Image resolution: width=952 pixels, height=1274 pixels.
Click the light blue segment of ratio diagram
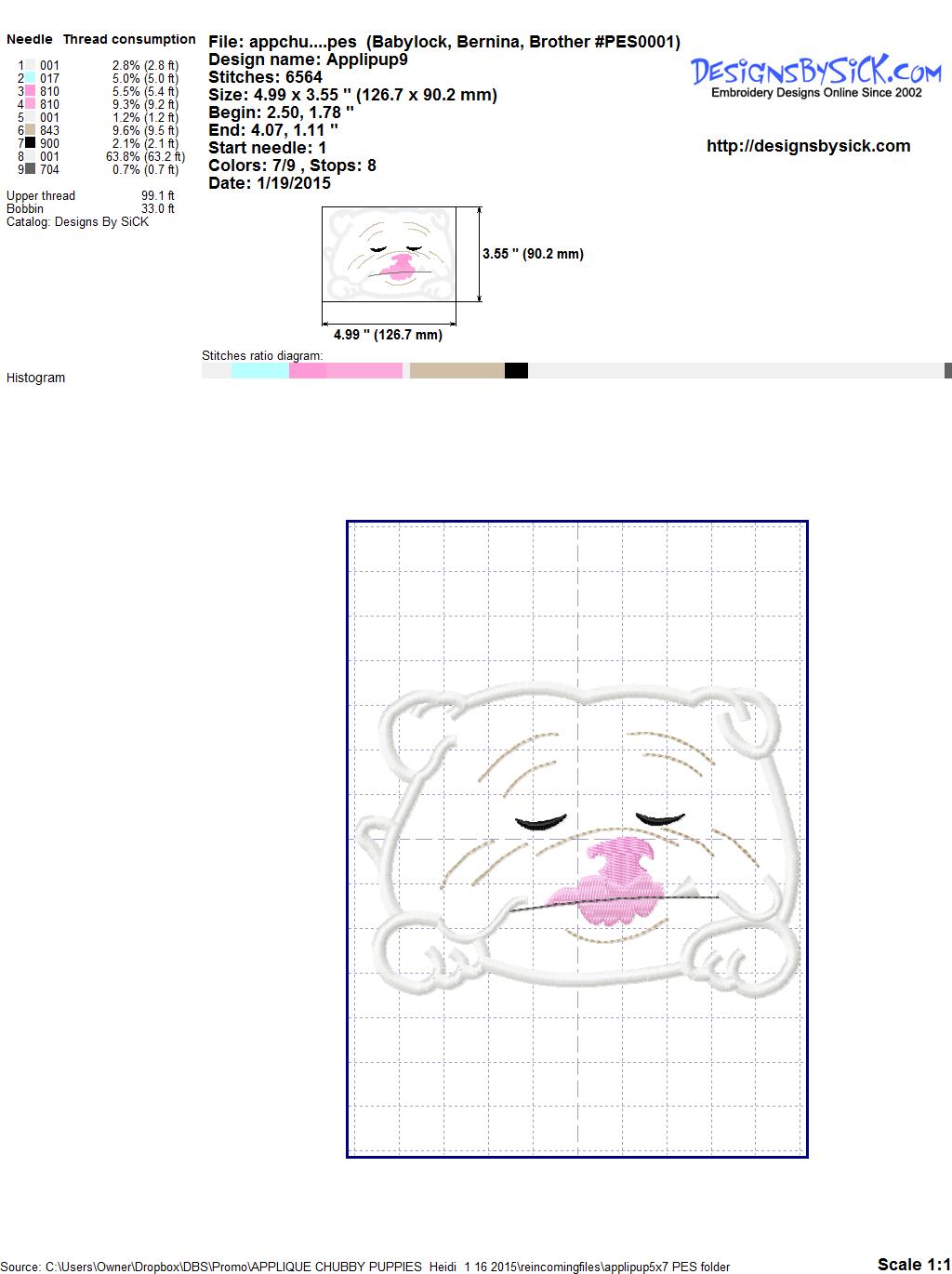tap(259, 371)
